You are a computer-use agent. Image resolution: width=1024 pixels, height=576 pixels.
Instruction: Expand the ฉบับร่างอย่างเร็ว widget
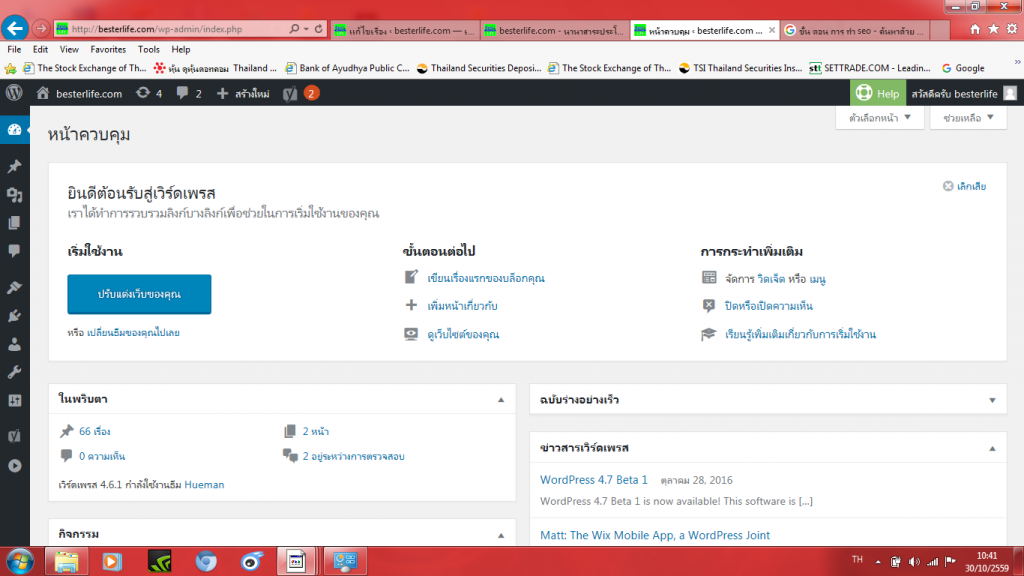click(x=992, y=400)
